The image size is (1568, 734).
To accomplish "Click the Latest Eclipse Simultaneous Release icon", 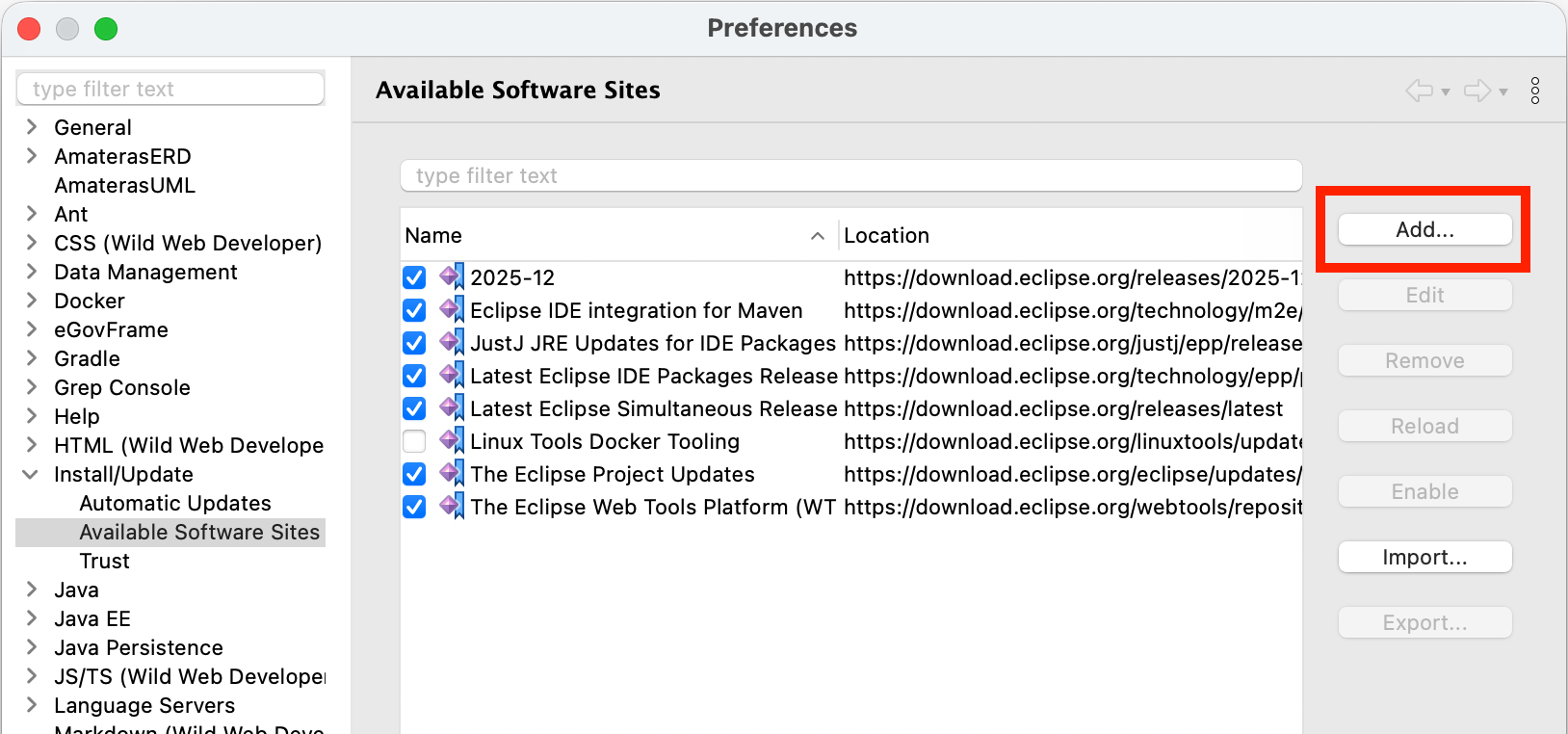I will point(452,408).
